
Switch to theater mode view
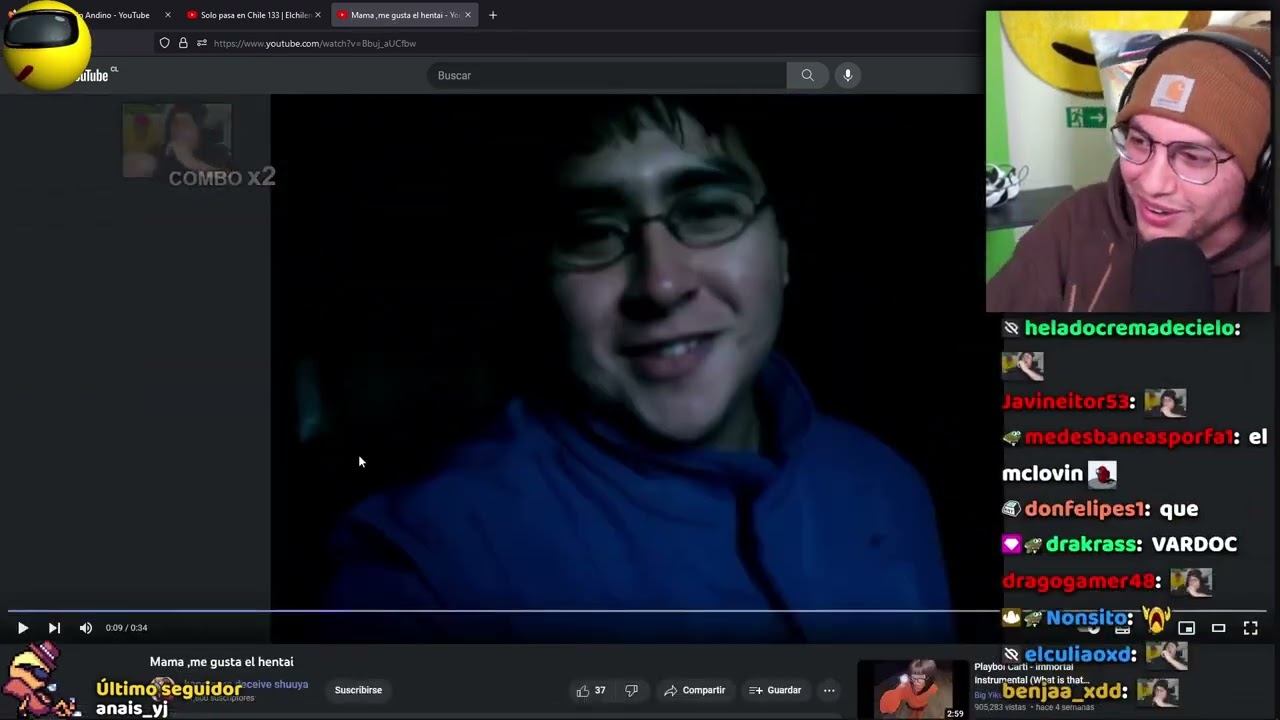pos(1218,628)
